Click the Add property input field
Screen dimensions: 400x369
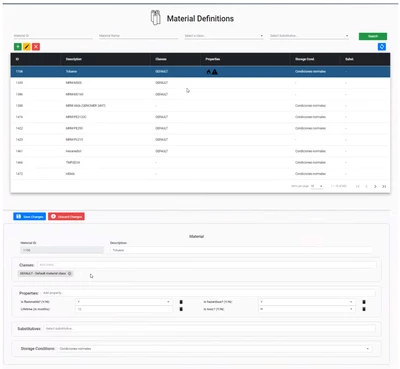(x=208, y=293)
